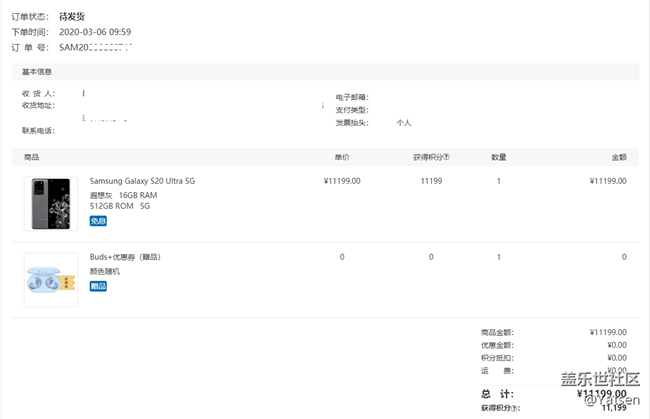Viewport: 650px width, 419px height.
Task: Click the blue 赠品 badge
Action: click(x=98, y=286)
